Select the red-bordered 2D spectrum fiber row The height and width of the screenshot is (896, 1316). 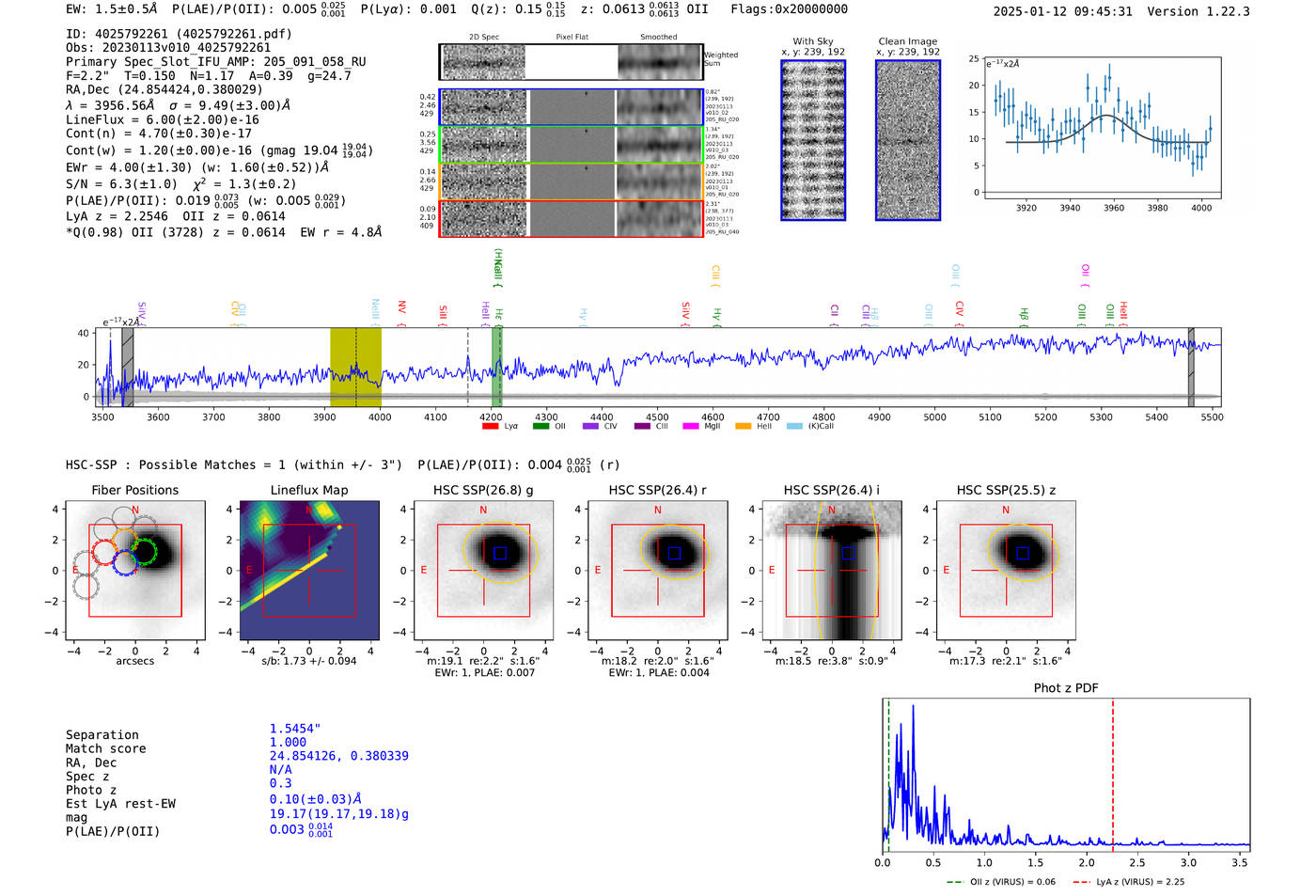[x=571, y=218]
